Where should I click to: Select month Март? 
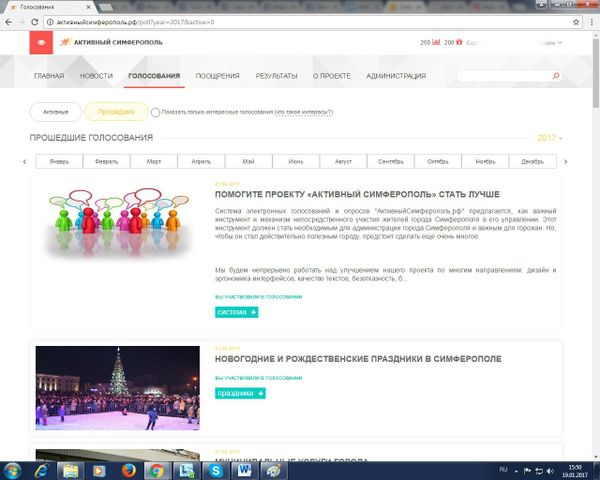pyautogui.click(x=154, y=162)
